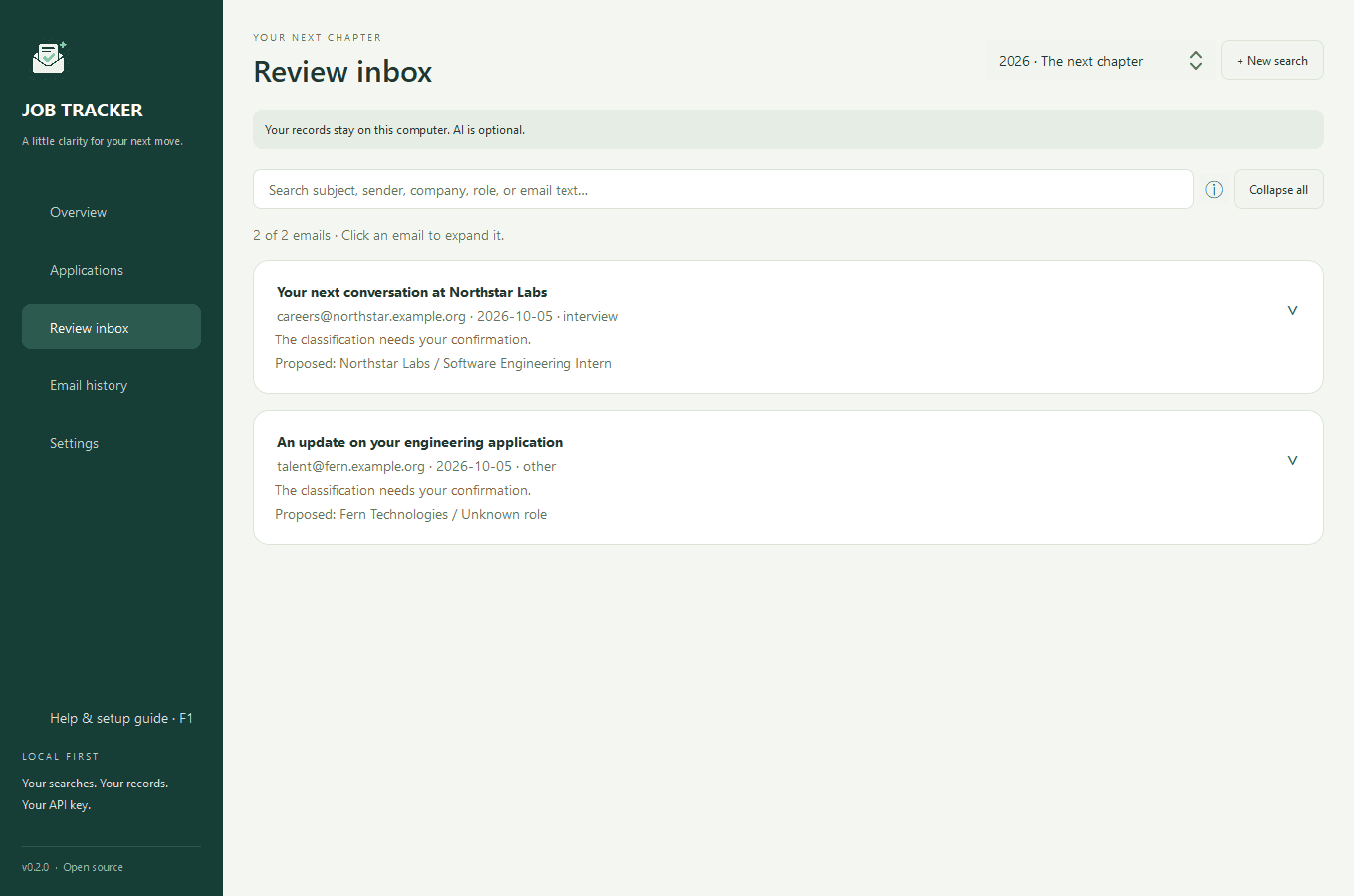Click the JOB TRACKER title text
The width and height of the screenshot is (1354, 896).
coord(83,111)
